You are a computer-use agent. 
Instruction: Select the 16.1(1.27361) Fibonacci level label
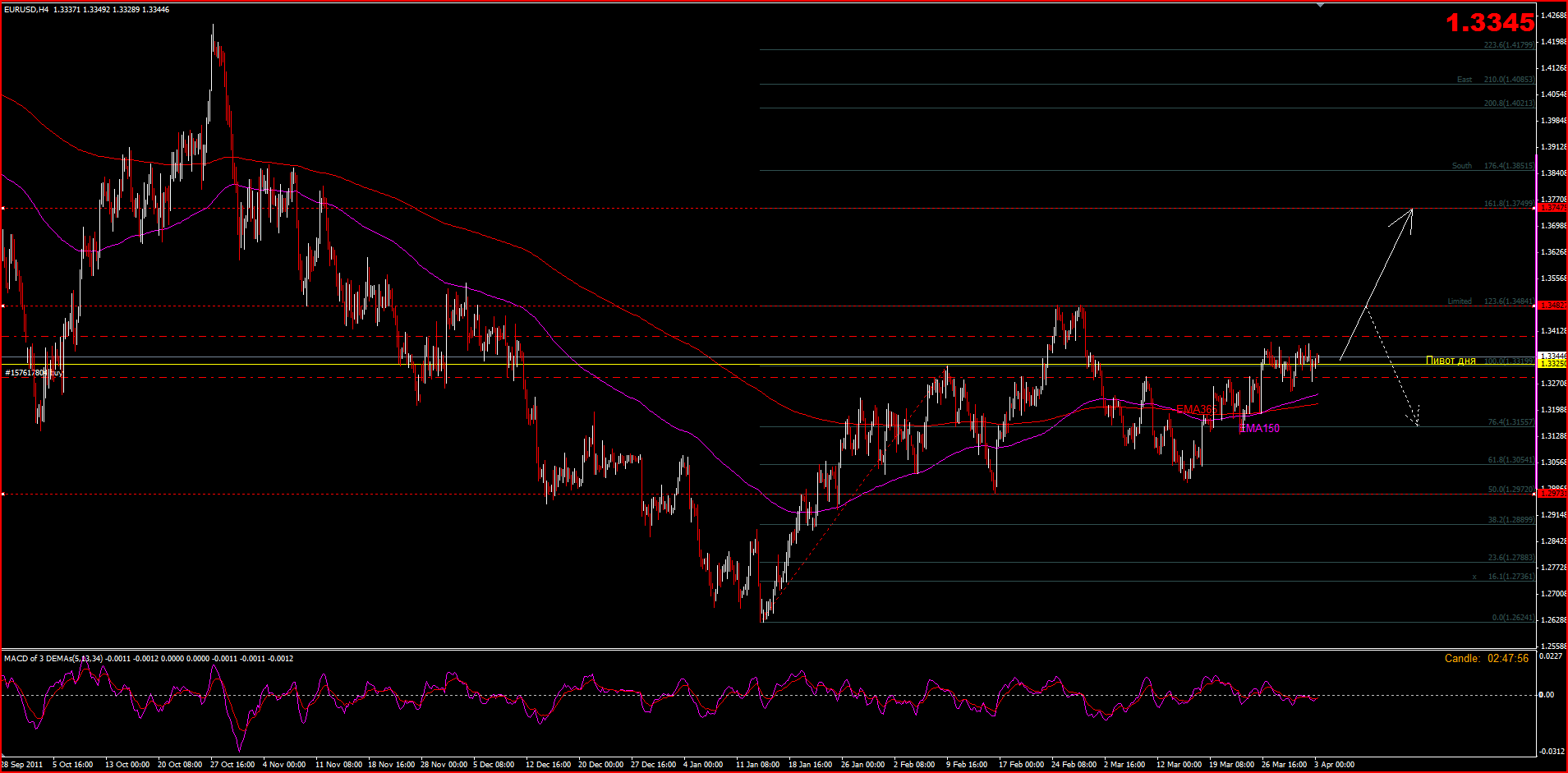point(1511,577)
